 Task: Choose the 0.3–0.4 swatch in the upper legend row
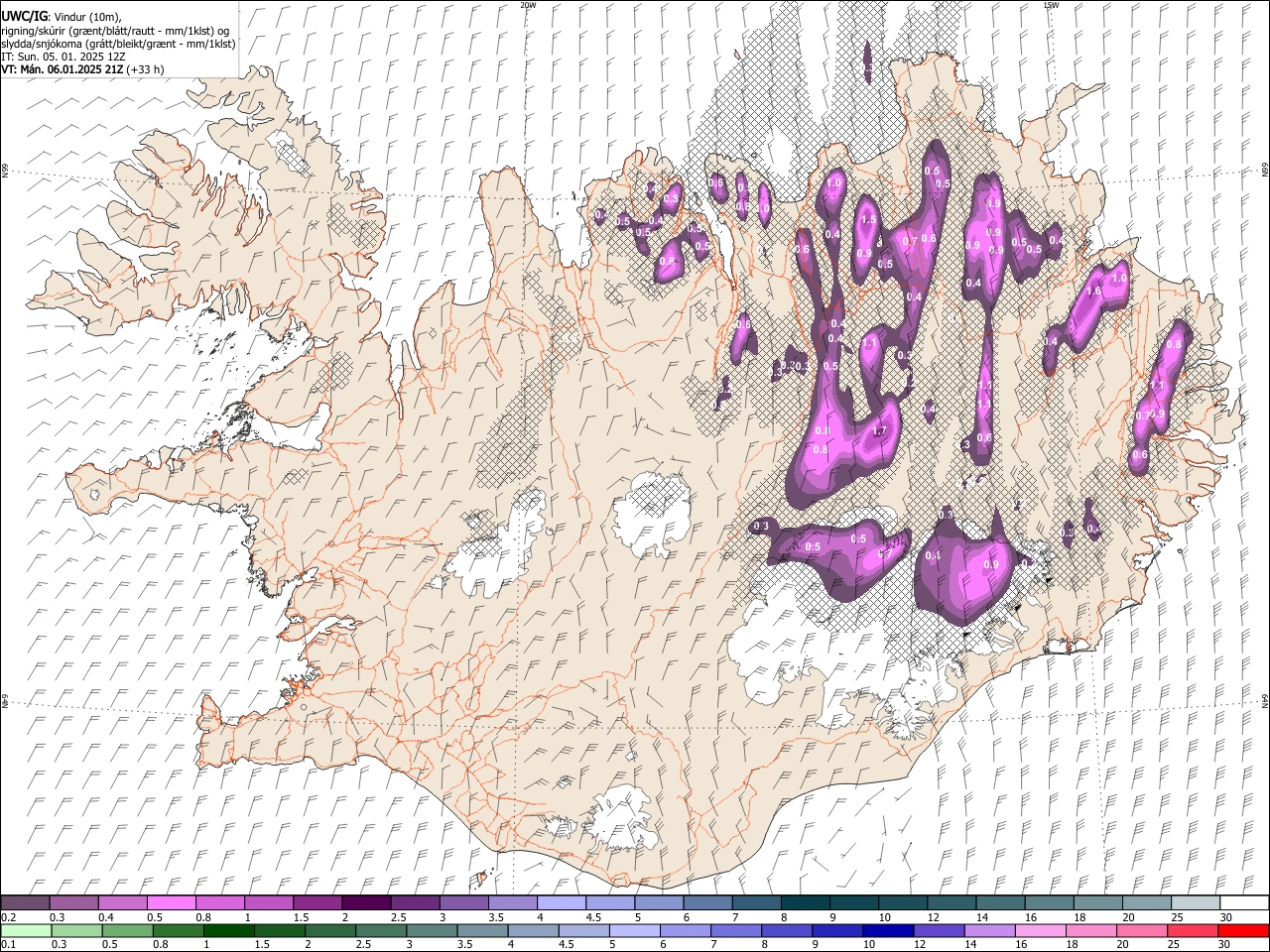coord(73,903)
